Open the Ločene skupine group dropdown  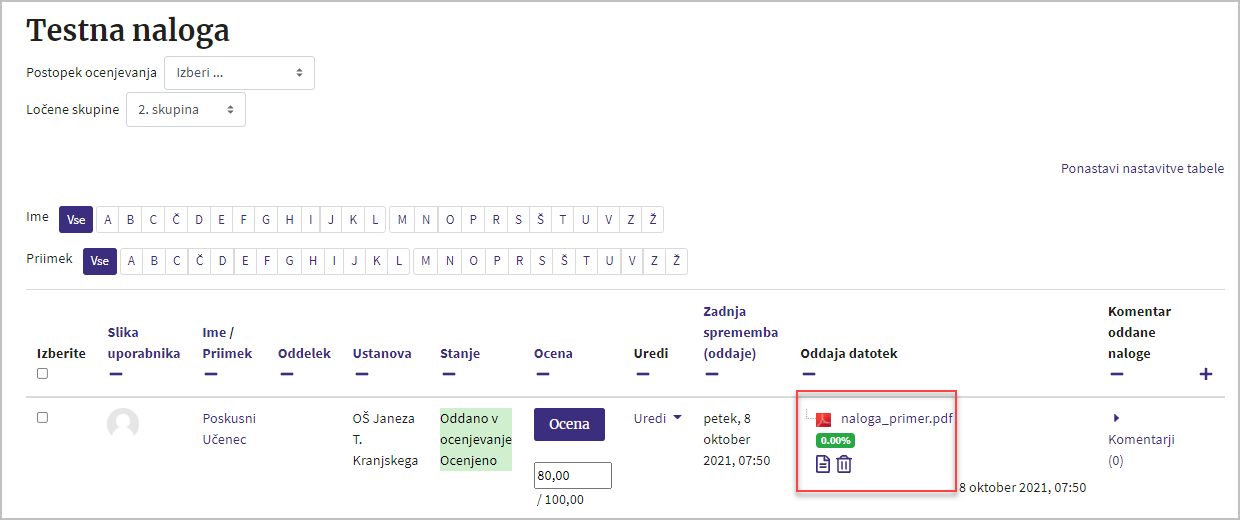click(185, 109)
